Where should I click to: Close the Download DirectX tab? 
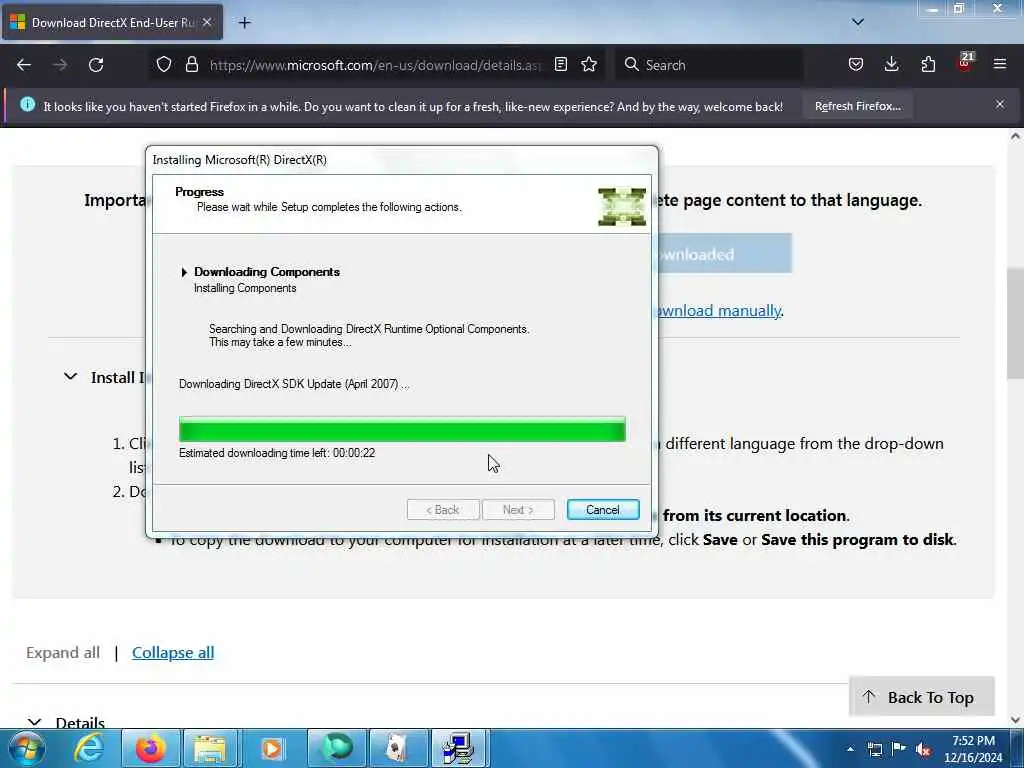click(x=207, y=22)
